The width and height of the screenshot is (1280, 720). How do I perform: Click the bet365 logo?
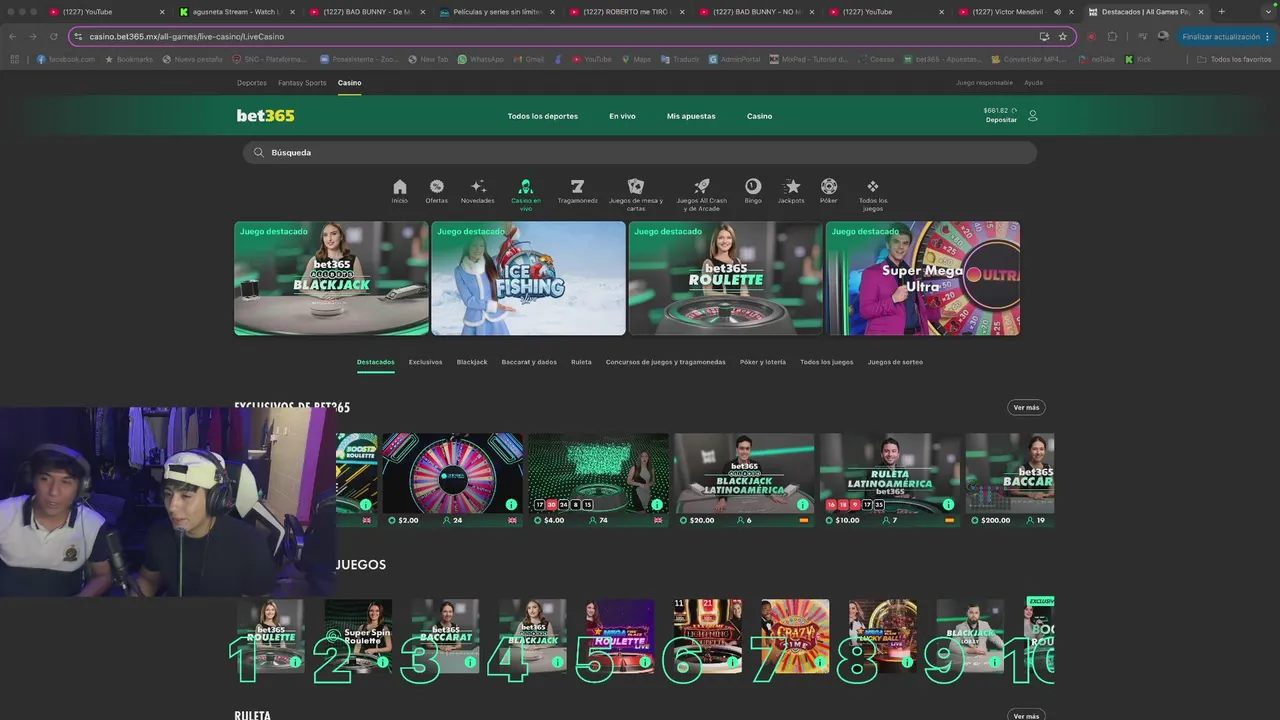(x=265, y=116)
